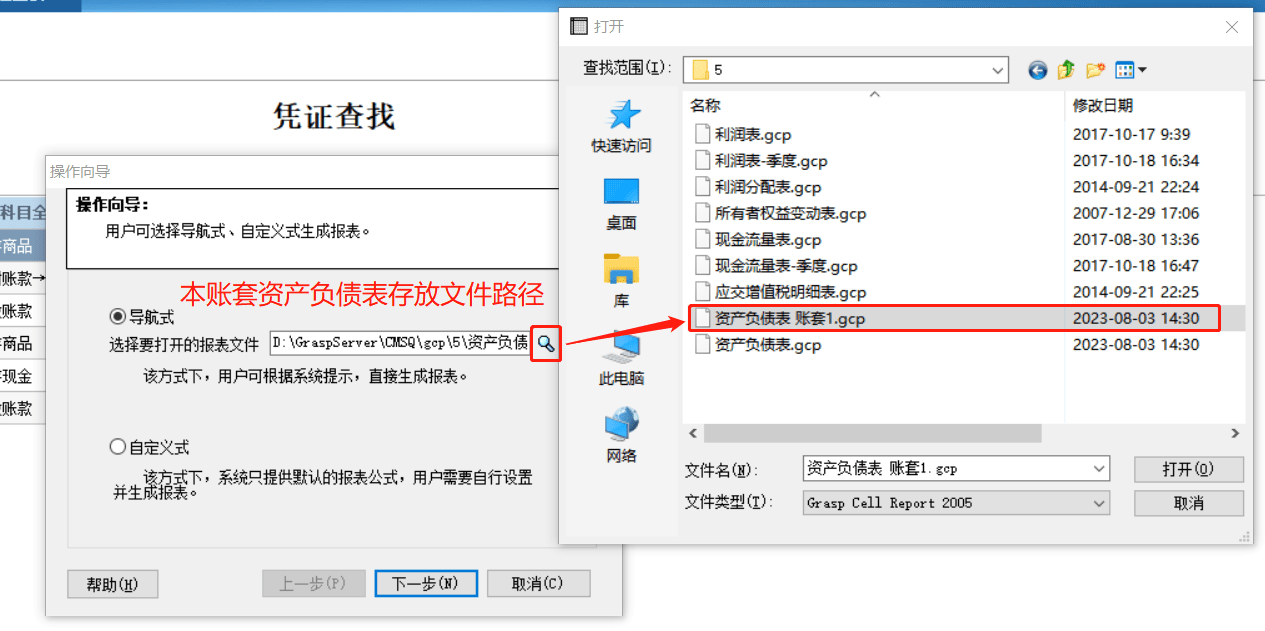Expand the 文件类型 dropdown
Screen dimensions: 1265x631
click(x=1100, y=503)
